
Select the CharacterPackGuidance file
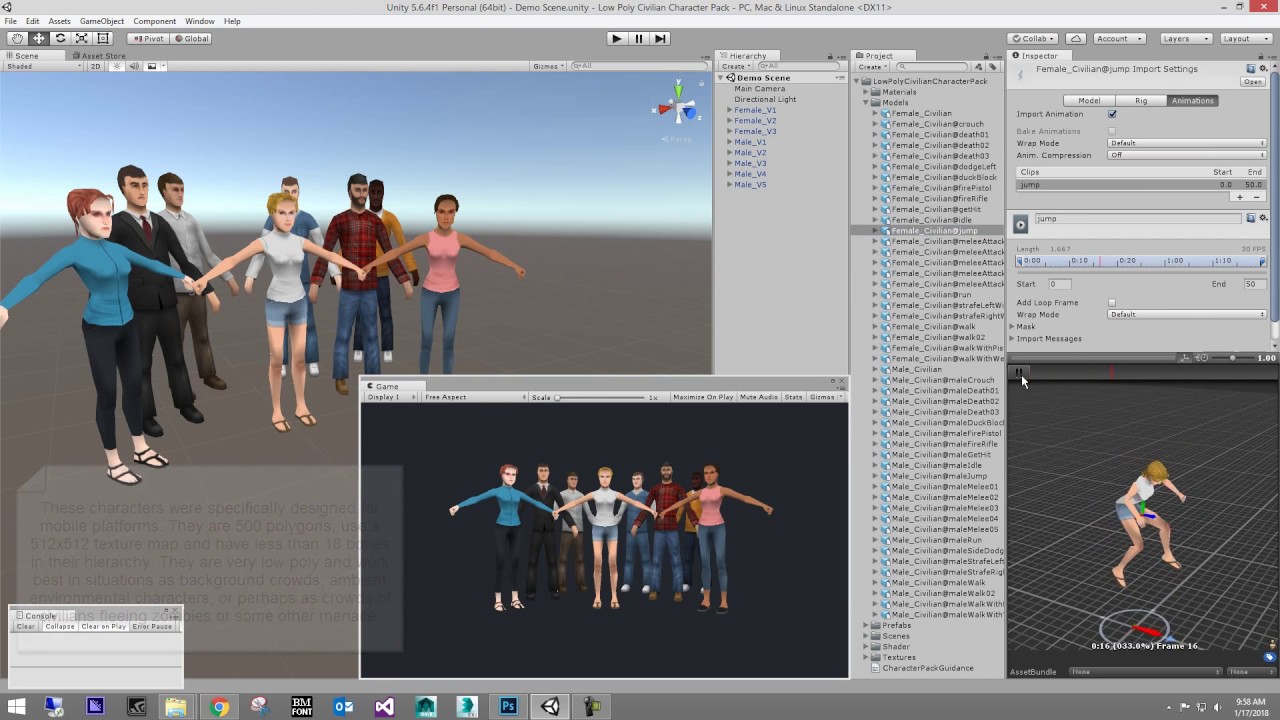click(928, 668)
